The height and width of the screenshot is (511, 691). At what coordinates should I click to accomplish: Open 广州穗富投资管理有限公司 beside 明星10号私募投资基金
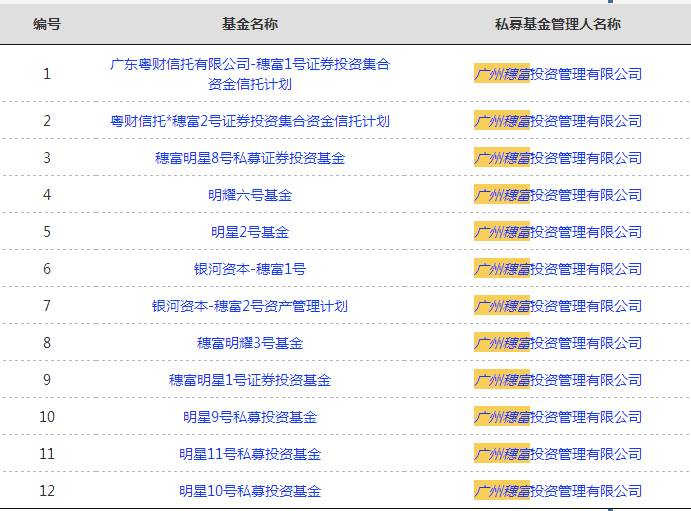point(558,491)
